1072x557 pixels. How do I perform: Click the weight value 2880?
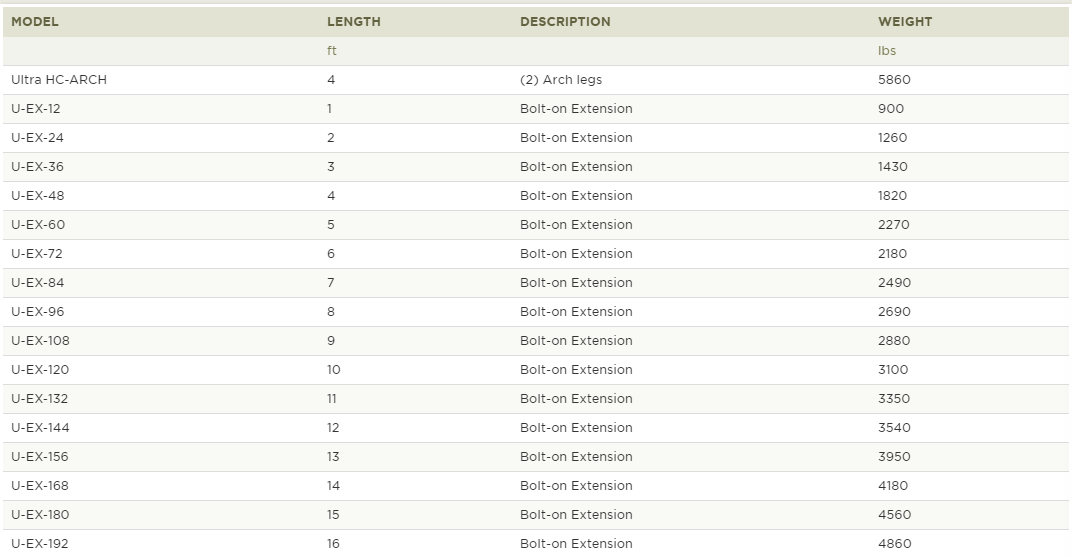[x=894, y=341]
